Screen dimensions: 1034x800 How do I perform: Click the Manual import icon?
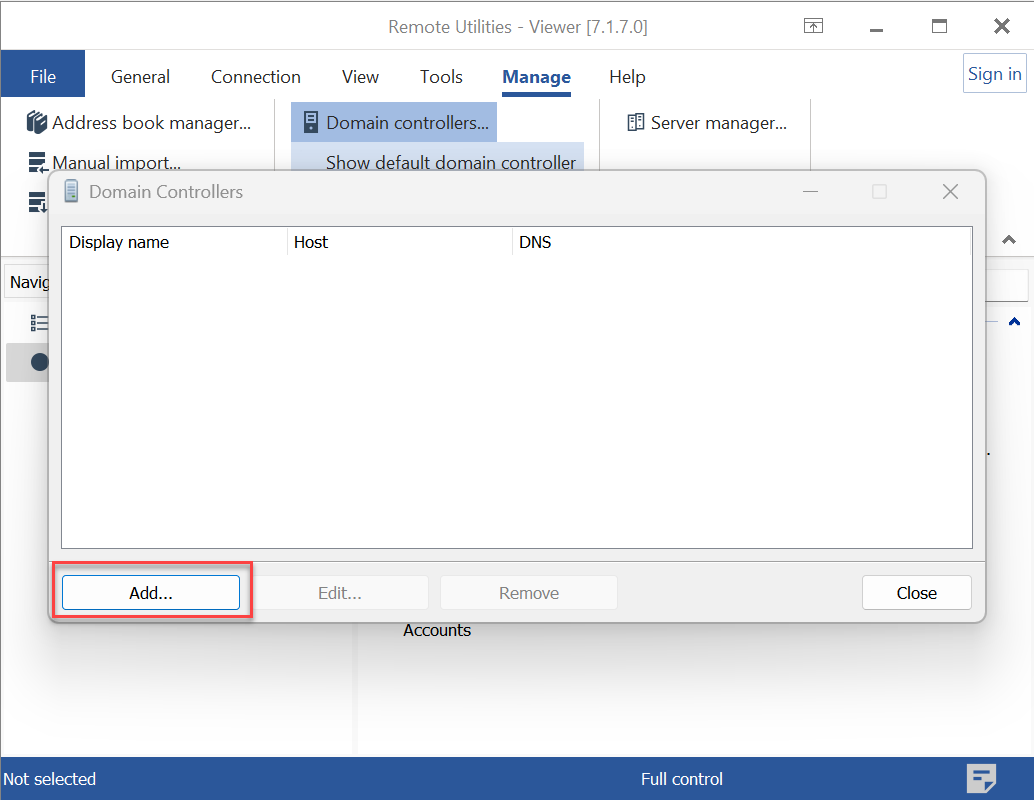coord(38,162)
